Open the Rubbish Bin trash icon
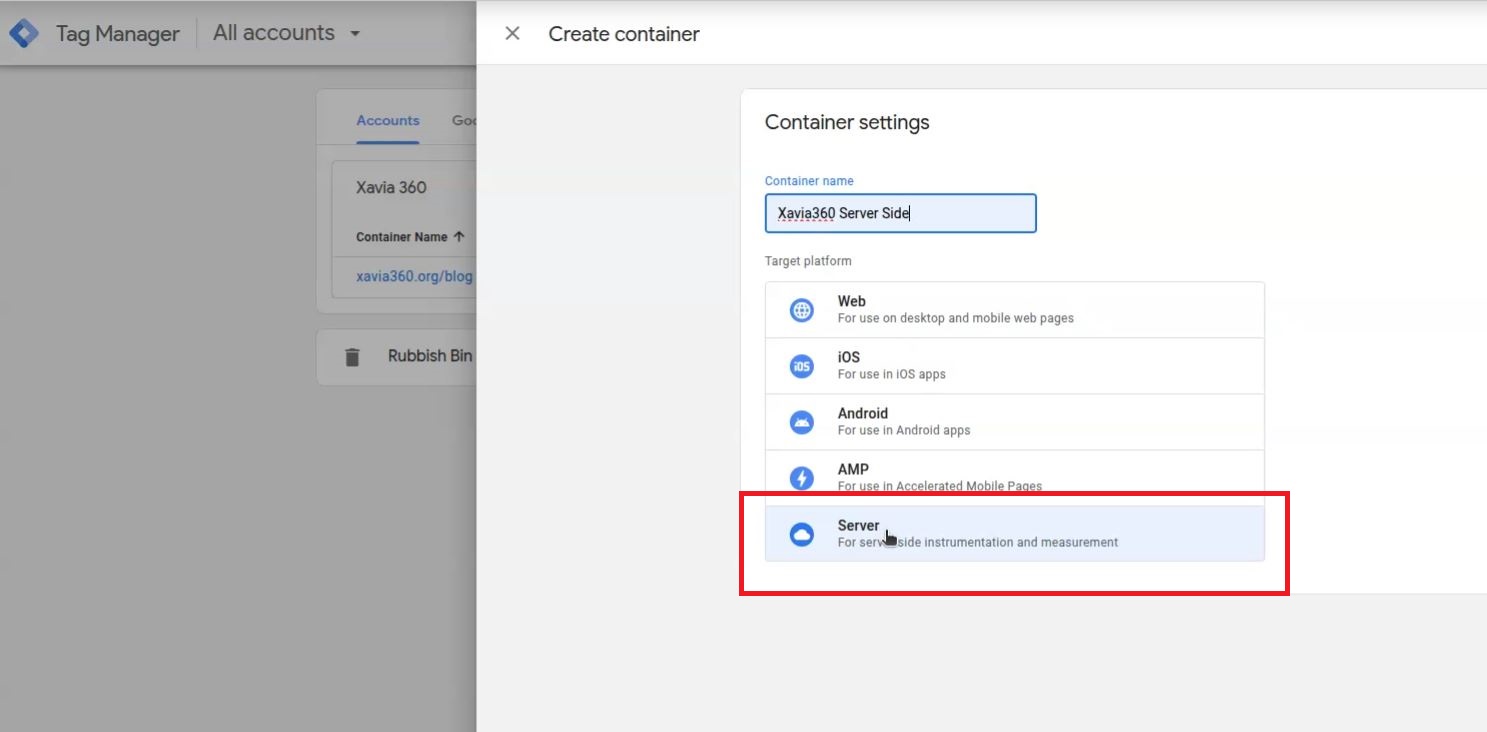Image resolution: width=1487 pixels, height=732 pixels. 352,357
